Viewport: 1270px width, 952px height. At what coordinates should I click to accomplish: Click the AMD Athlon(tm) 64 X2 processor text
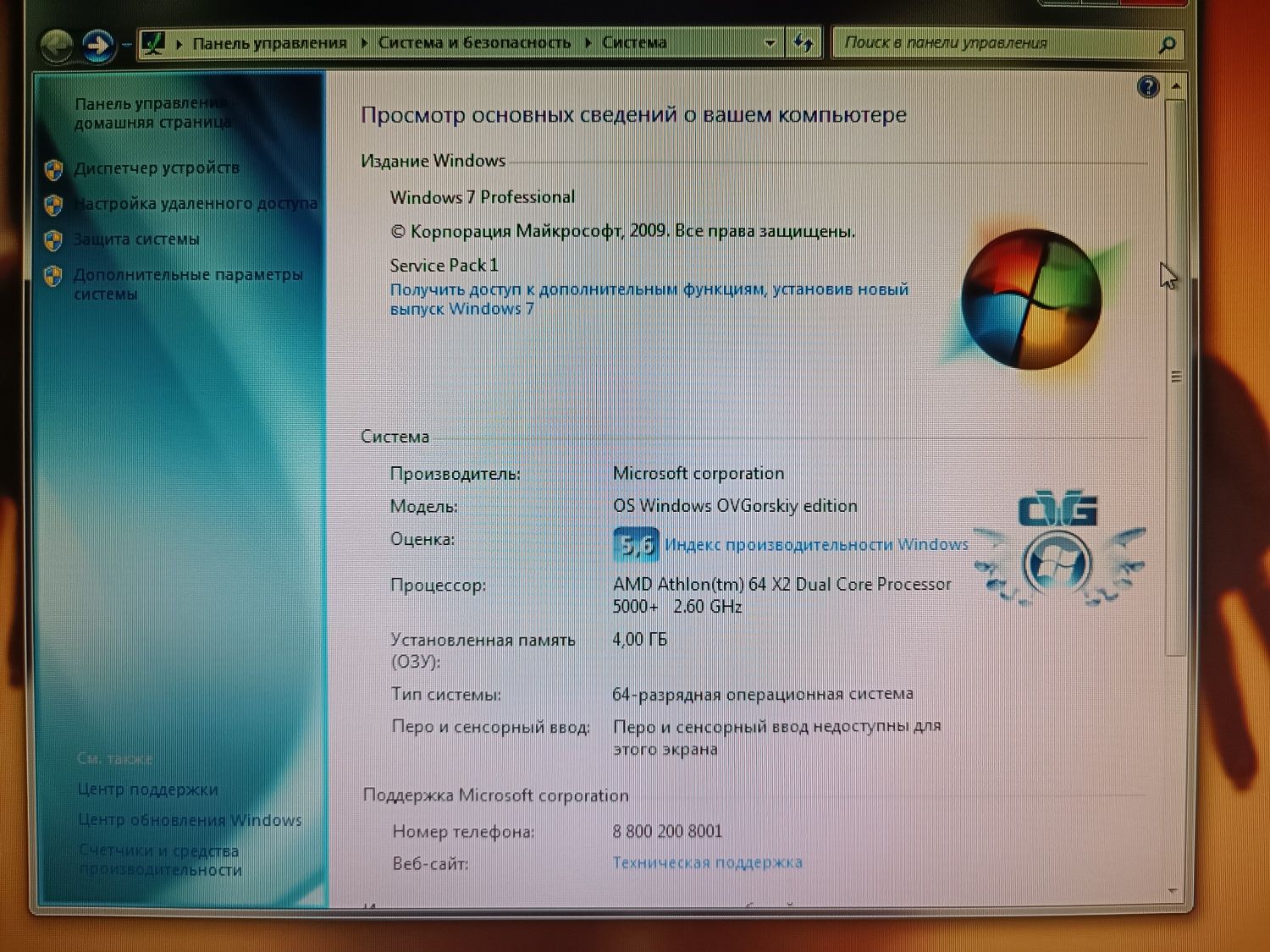click(781, 595)
